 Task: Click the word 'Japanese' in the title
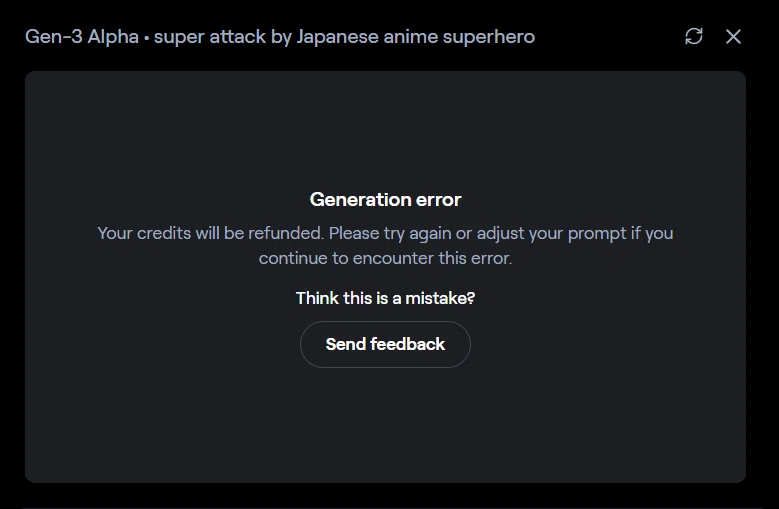coord(337,37)
